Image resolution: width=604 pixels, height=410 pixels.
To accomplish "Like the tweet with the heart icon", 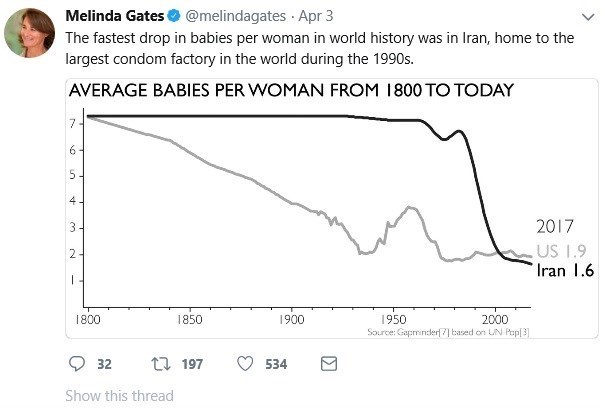I will (245, 364).
